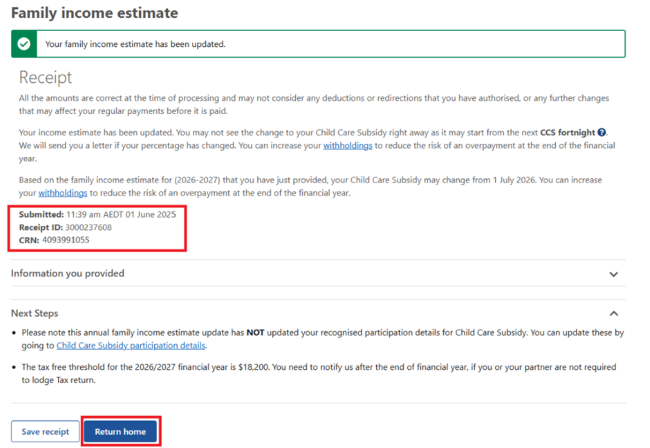Click the 'Next Steps' section title
Viewport: 650px width, 448px height.
click(x=34, y=313)
